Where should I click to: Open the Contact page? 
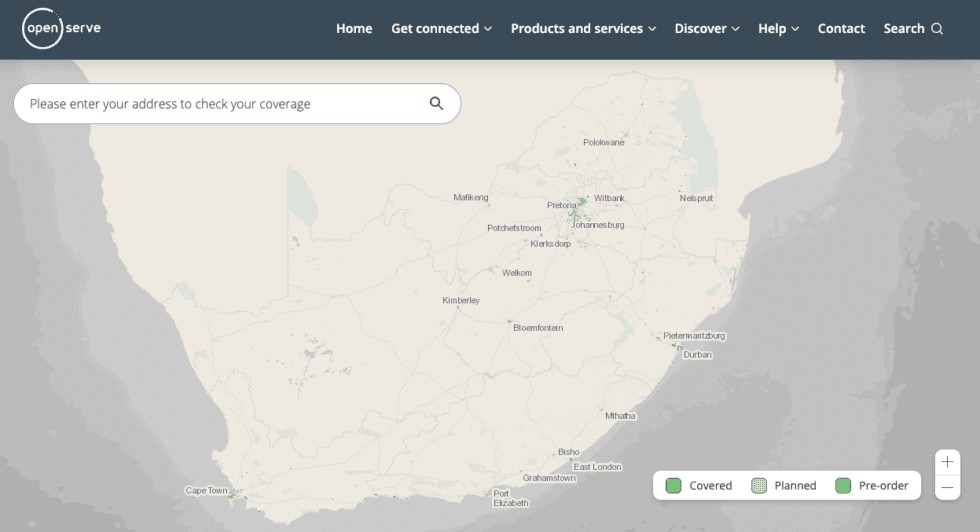841,29
